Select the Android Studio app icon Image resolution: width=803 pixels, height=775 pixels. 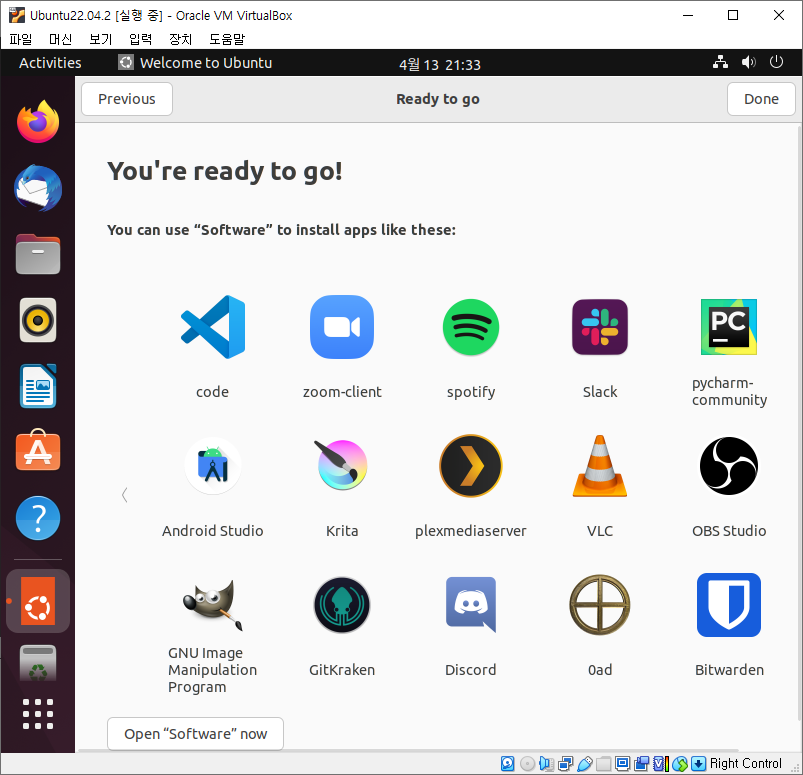[213, 466]
